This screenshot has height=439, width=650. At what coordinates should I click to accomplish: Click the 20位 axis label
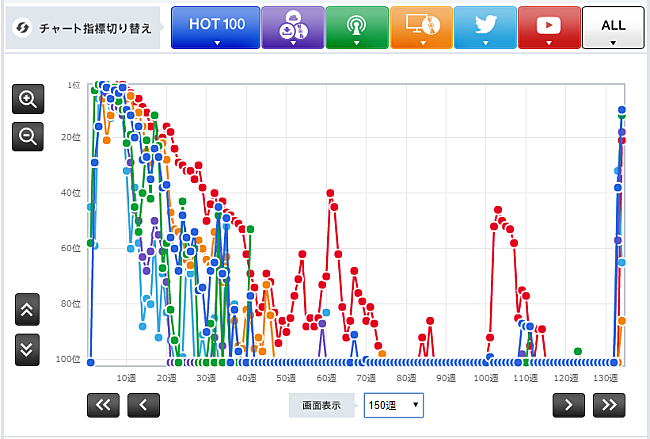(x=71, y=137)
